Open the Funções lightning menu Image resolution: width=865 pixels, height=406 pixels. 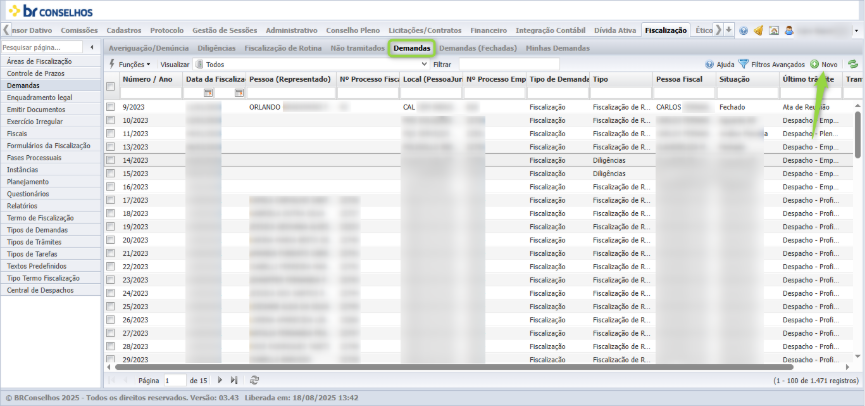click(x=130, y=65)
